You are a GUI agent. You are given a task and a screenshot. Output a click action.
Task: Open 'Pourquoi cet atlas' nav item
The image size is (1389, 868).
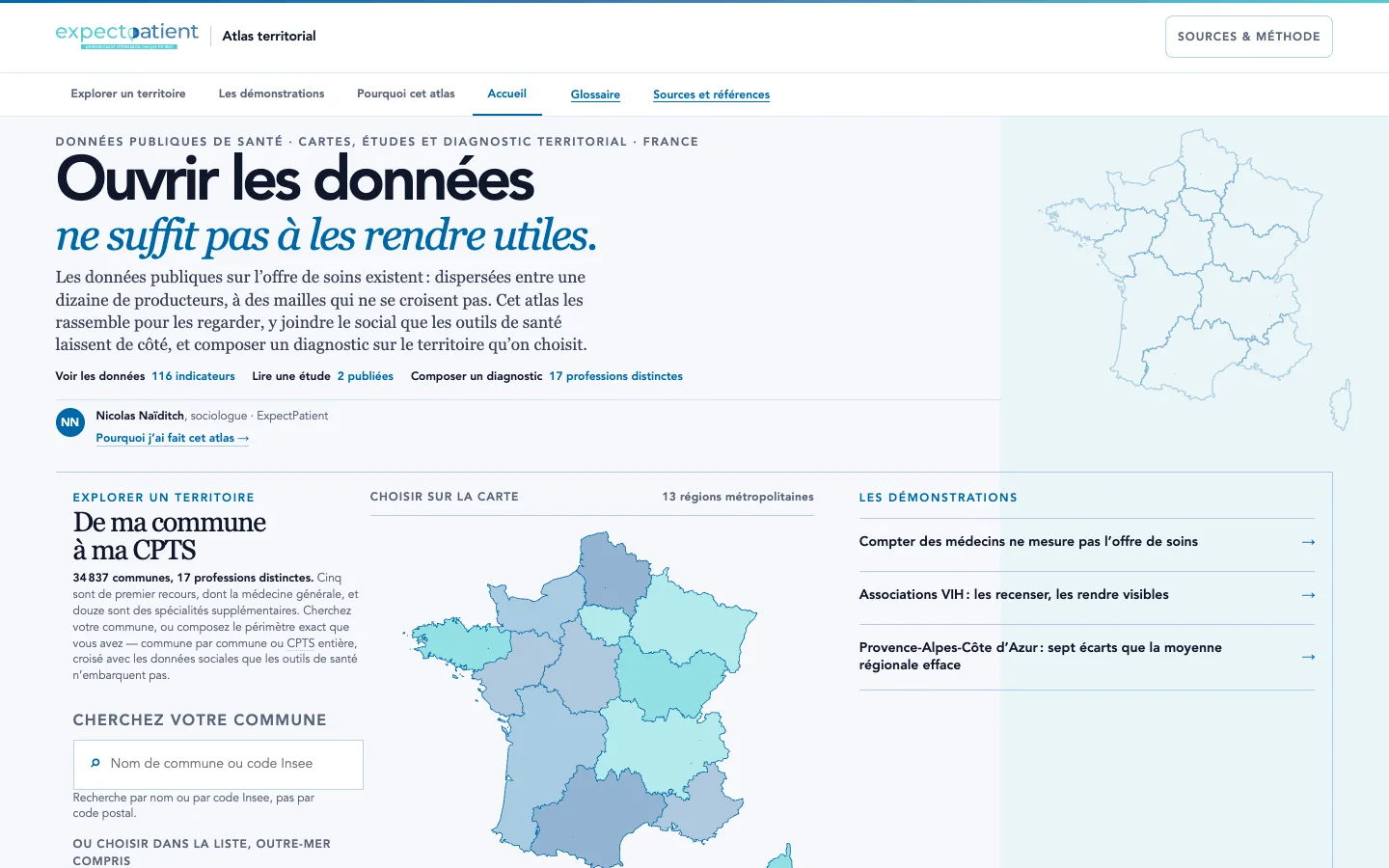[406, 94]
